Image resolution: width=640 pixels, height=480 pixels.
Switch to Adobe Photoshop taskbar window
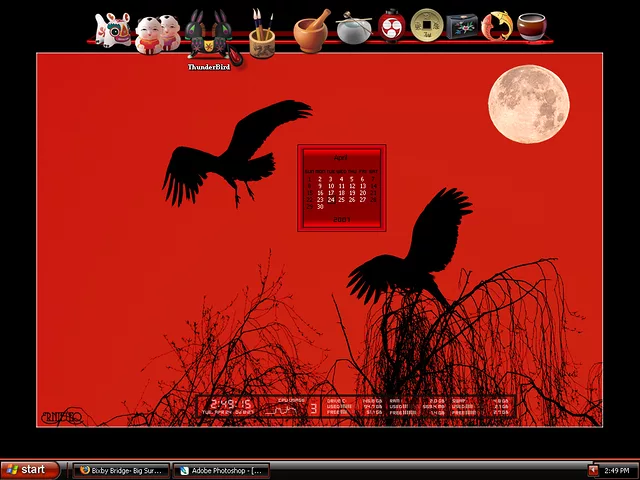click(220, 469)
